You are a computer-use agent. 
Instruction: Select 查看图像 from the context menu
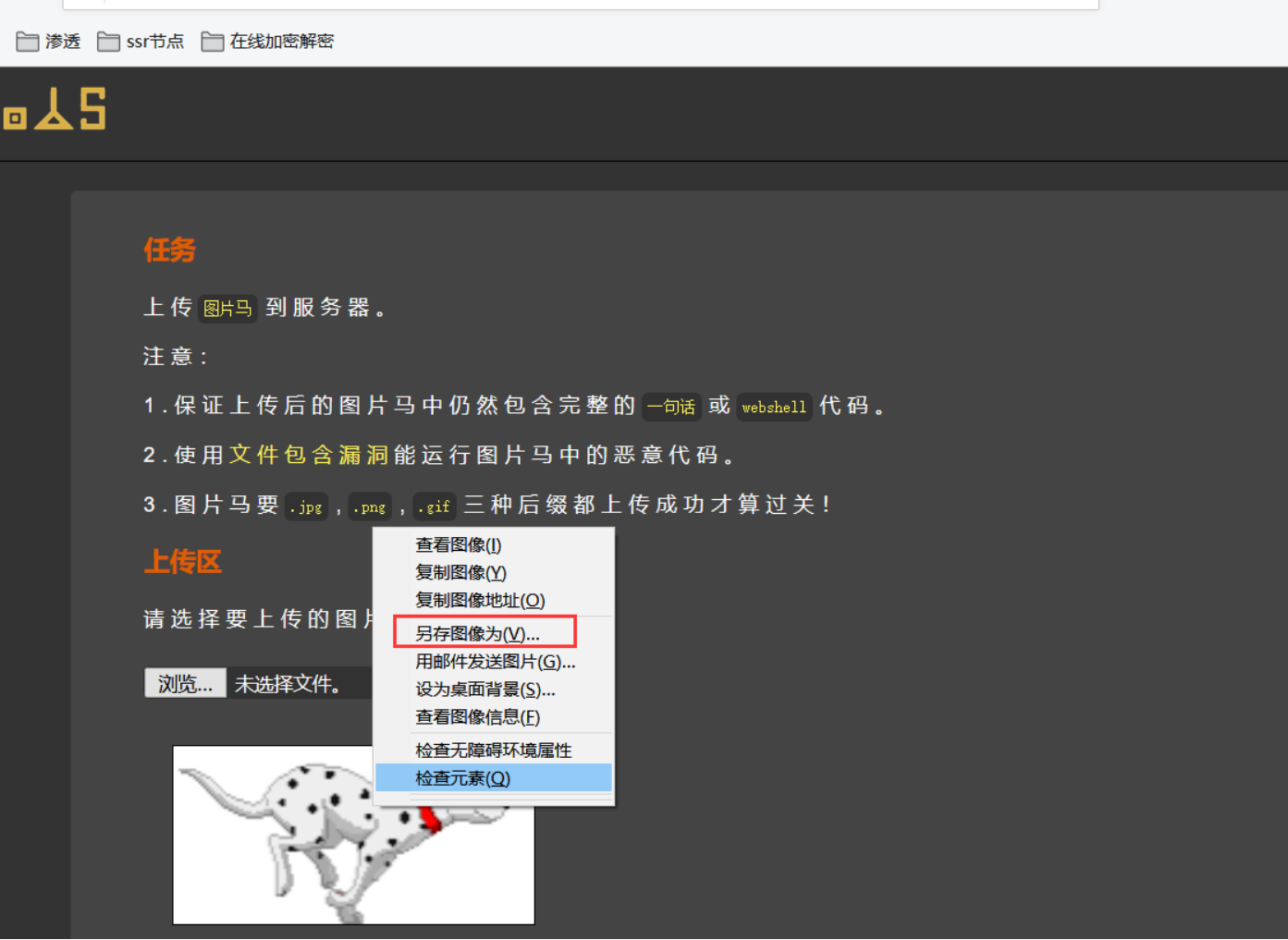coord(458,544)
